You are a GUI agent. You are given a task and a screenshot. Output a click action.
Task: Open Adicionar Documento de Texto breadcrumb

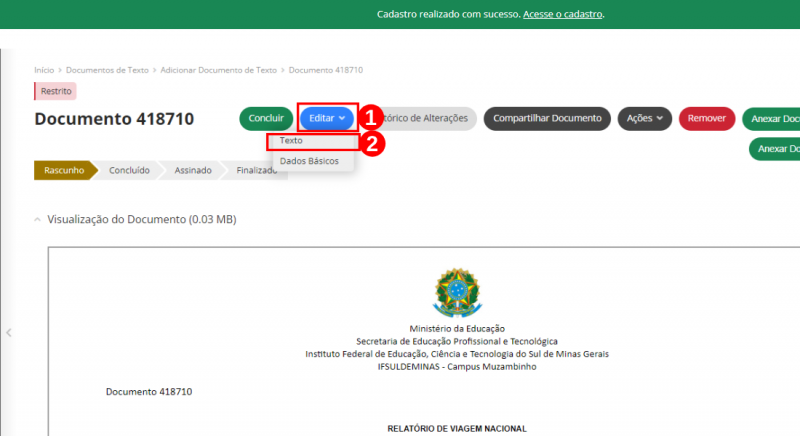tap(218, 70)
